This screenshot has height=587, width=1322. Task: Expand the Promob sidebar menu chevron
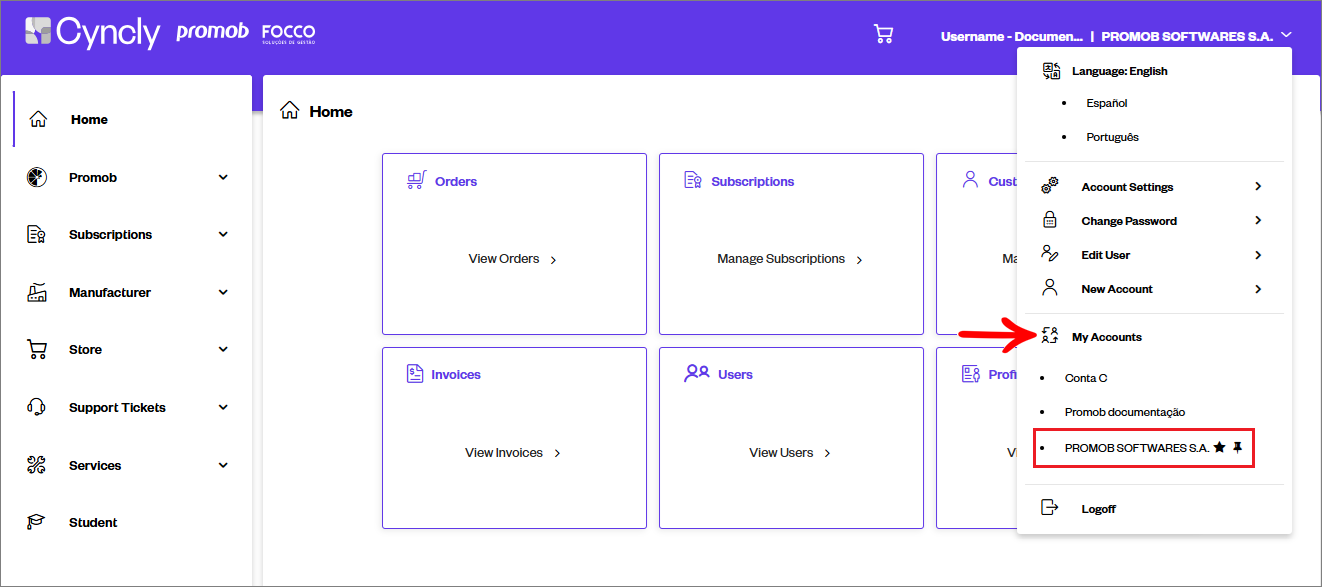(x=223, y=177)
